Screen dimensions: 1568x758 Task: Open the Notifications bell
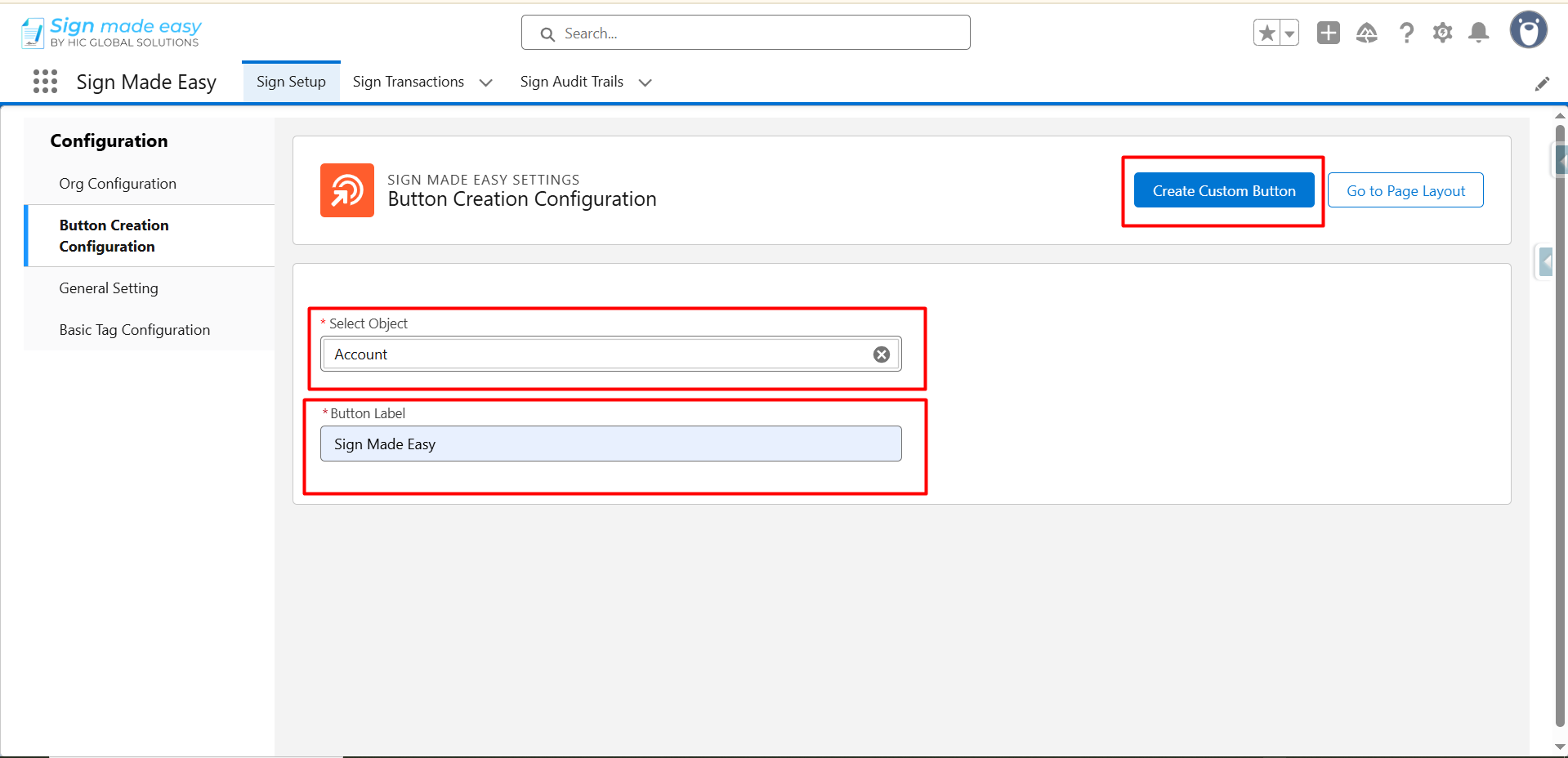[1478, 33]
